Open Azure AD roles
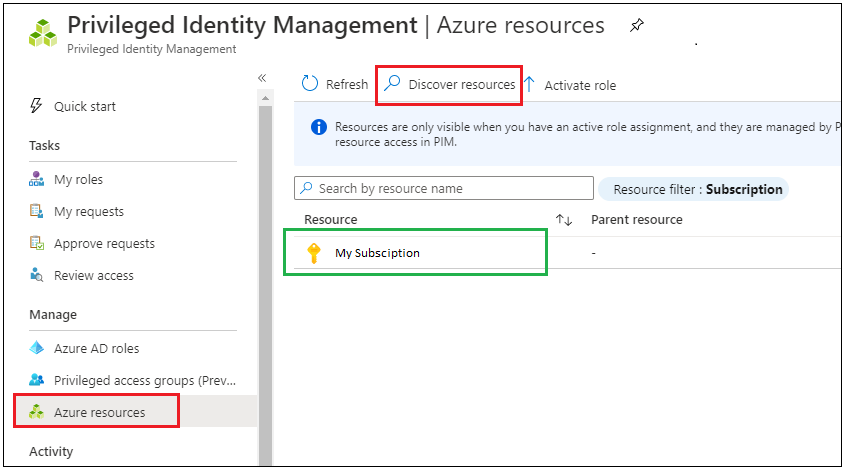This screenshot has height=470, width=845. [x=96, y=349]
